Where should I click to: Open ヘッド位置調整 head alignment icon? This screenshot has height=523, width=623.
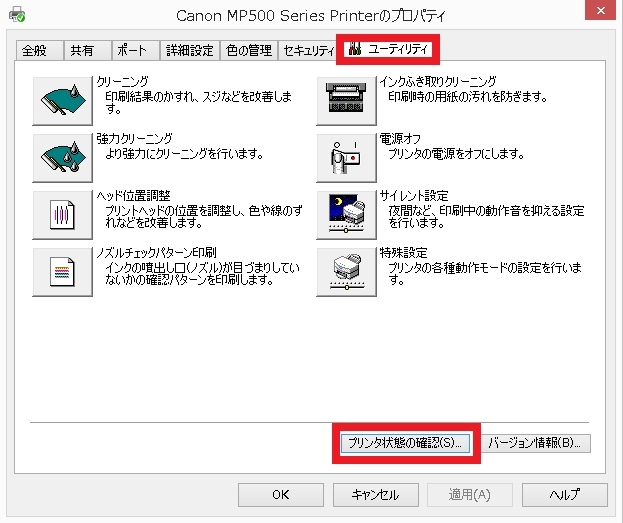point(62,215)
